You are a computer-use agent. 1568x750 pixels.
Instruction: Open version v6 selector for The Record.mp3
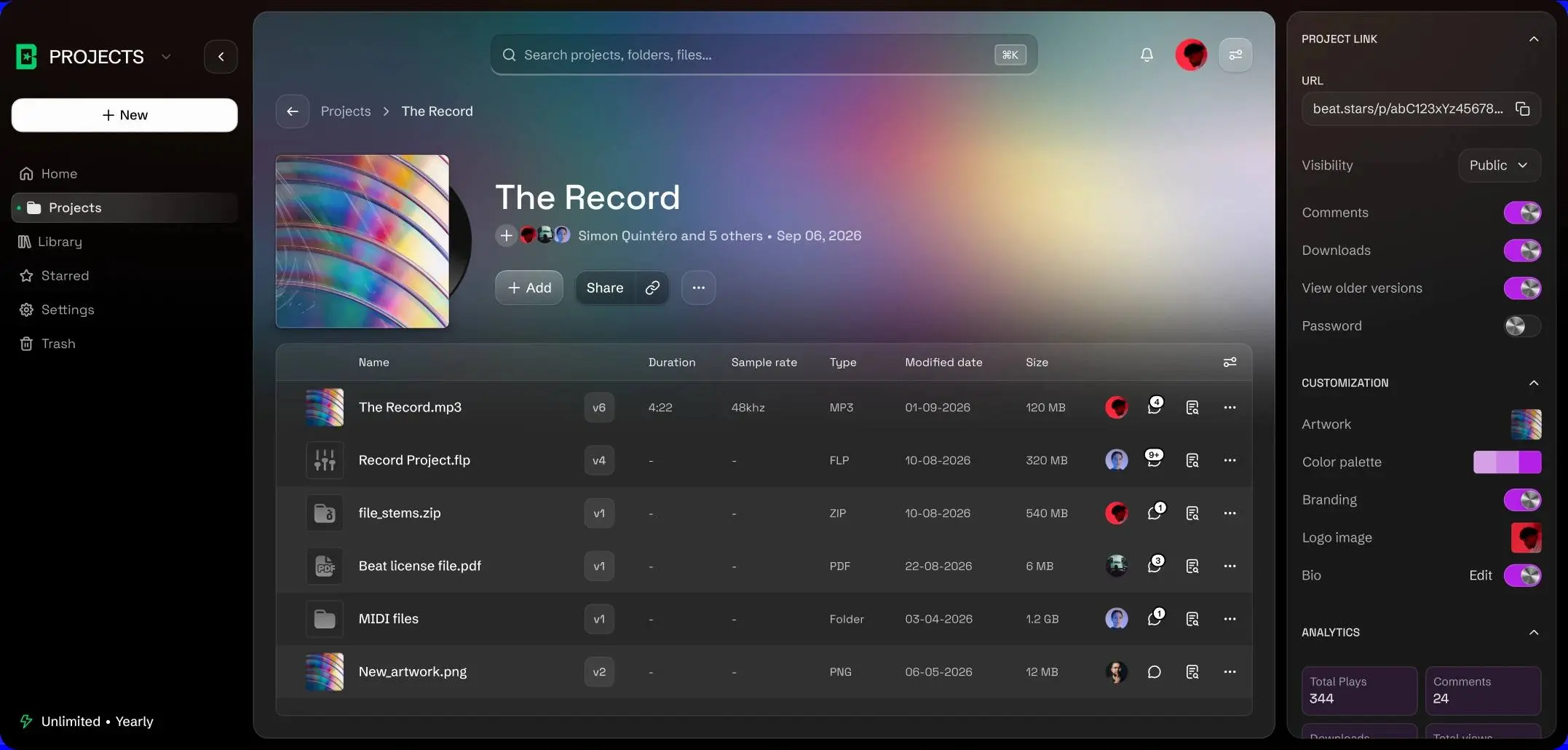(599, 407)
